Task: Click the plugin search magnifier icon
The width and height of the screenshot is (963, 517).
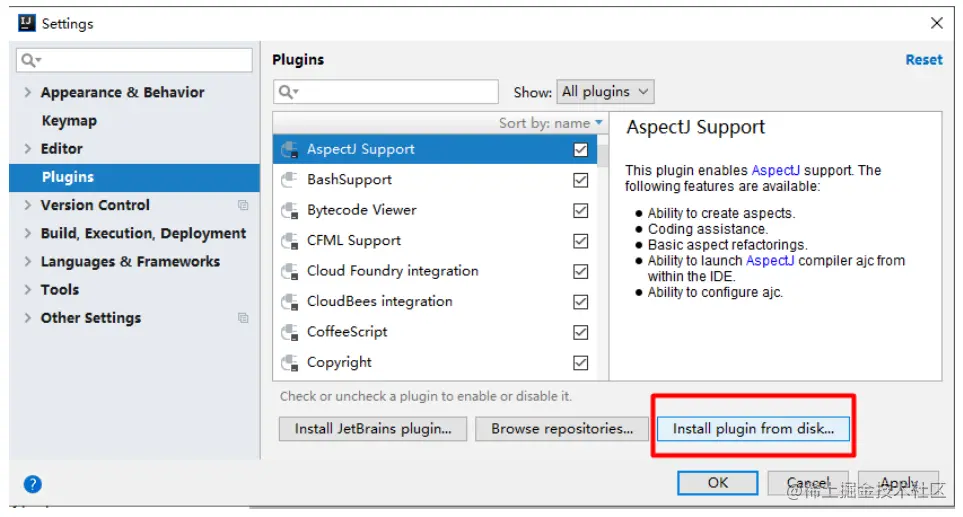Action: (288, 92)
